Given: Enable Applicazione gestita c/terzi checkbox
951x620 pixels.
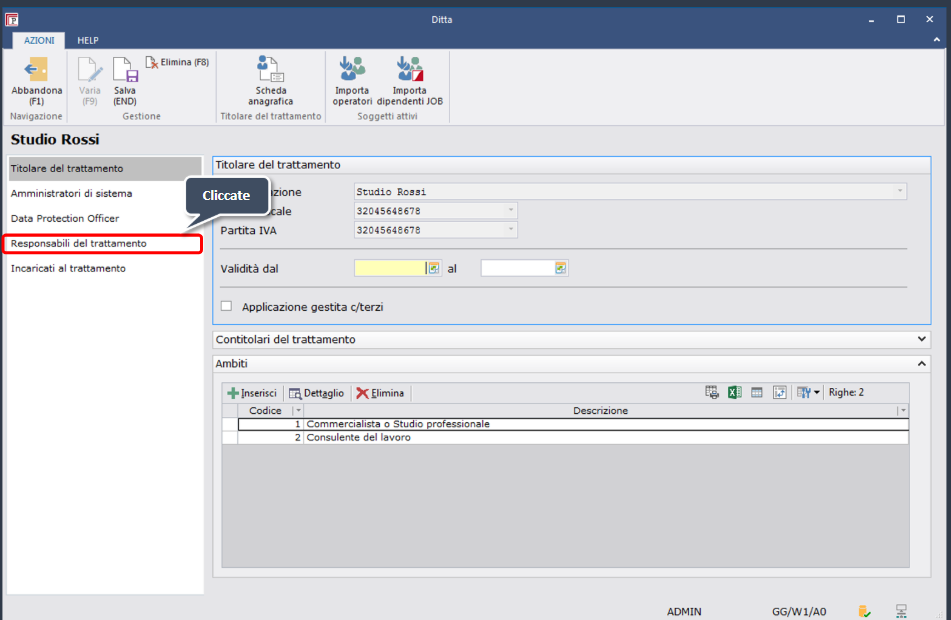Looking at the screenshot, I should tap(226, 306).
